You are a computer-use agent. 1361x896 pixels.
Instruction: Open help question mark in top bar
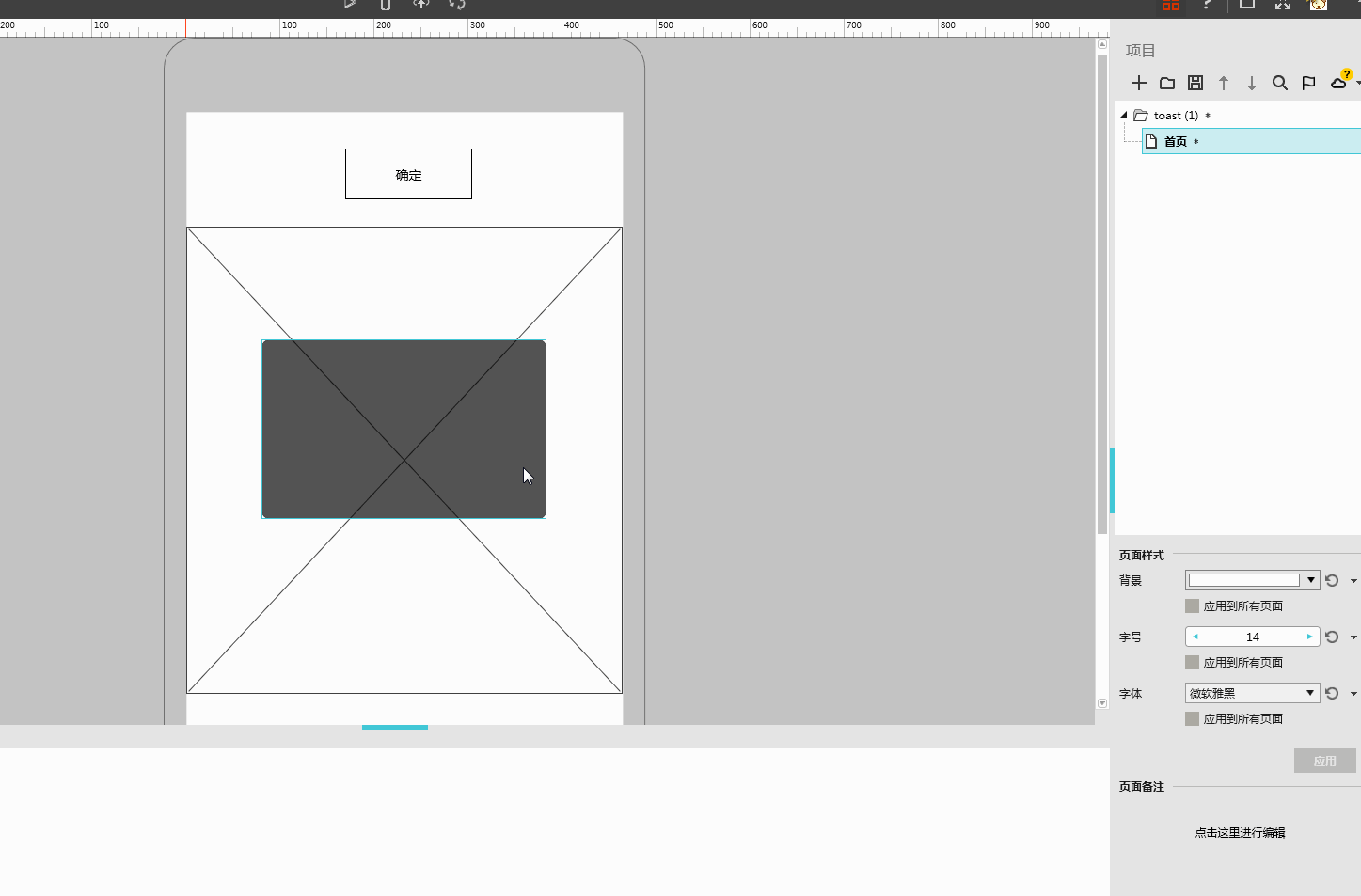pos(1207,5)
